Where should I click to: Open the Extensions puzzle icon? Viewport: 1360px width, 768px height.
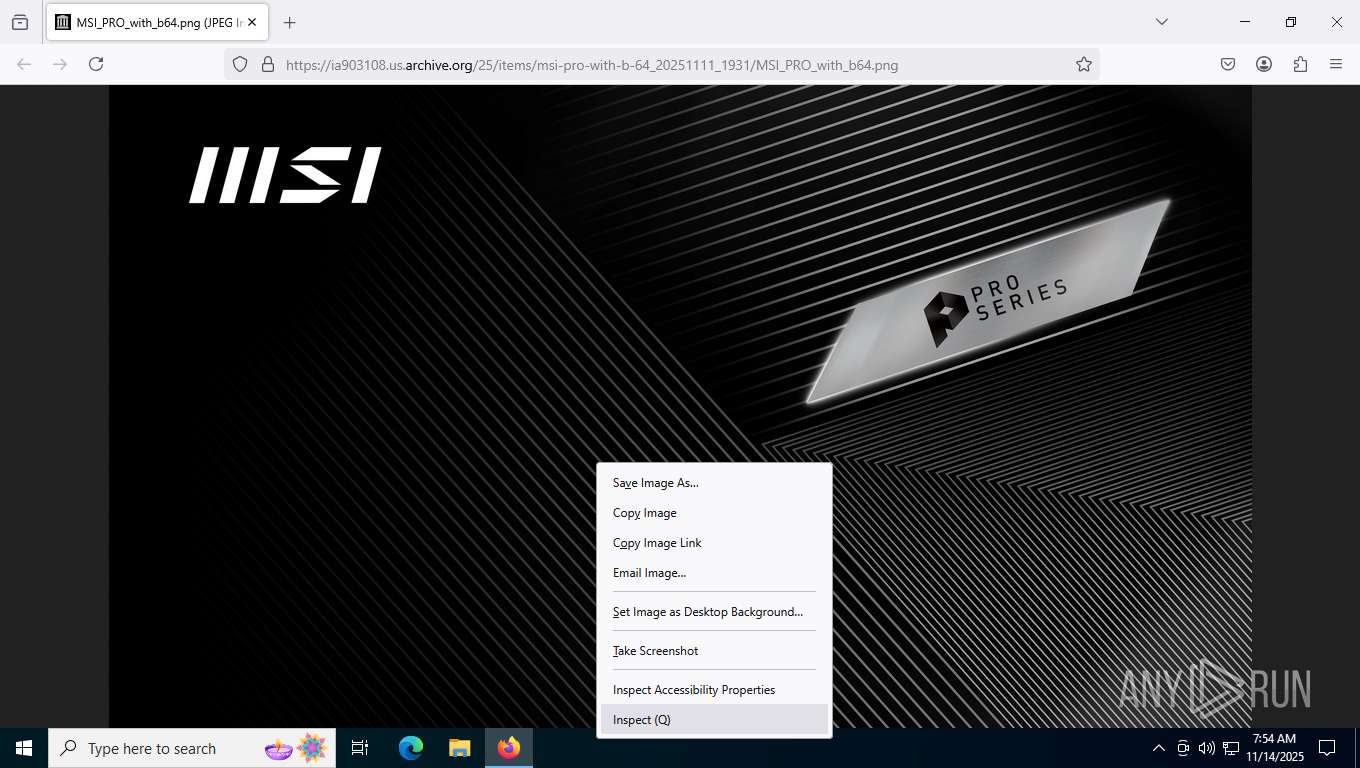tap(1300, 64)
